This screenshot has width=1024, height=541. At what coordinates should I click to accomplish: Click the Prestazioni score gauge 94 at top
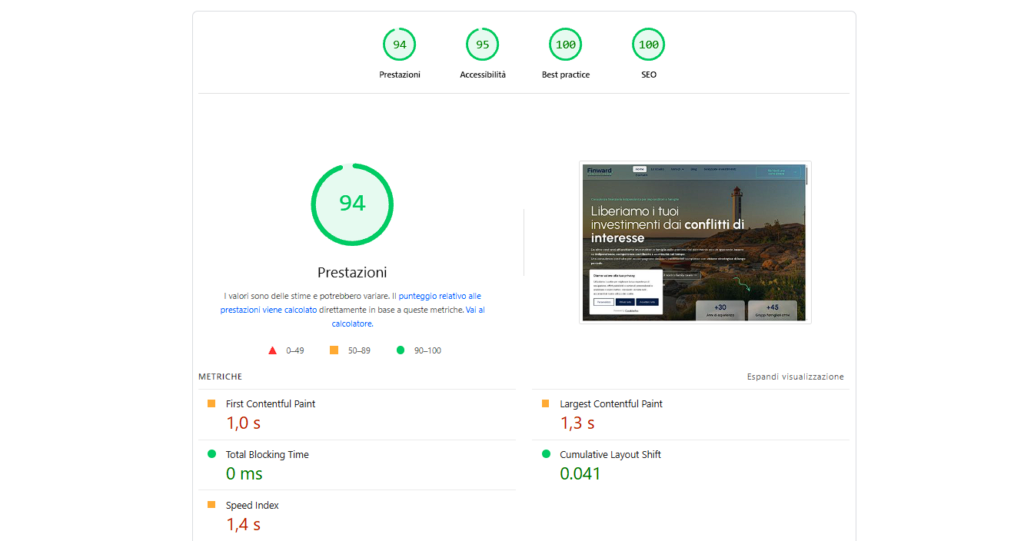point(399,45)
